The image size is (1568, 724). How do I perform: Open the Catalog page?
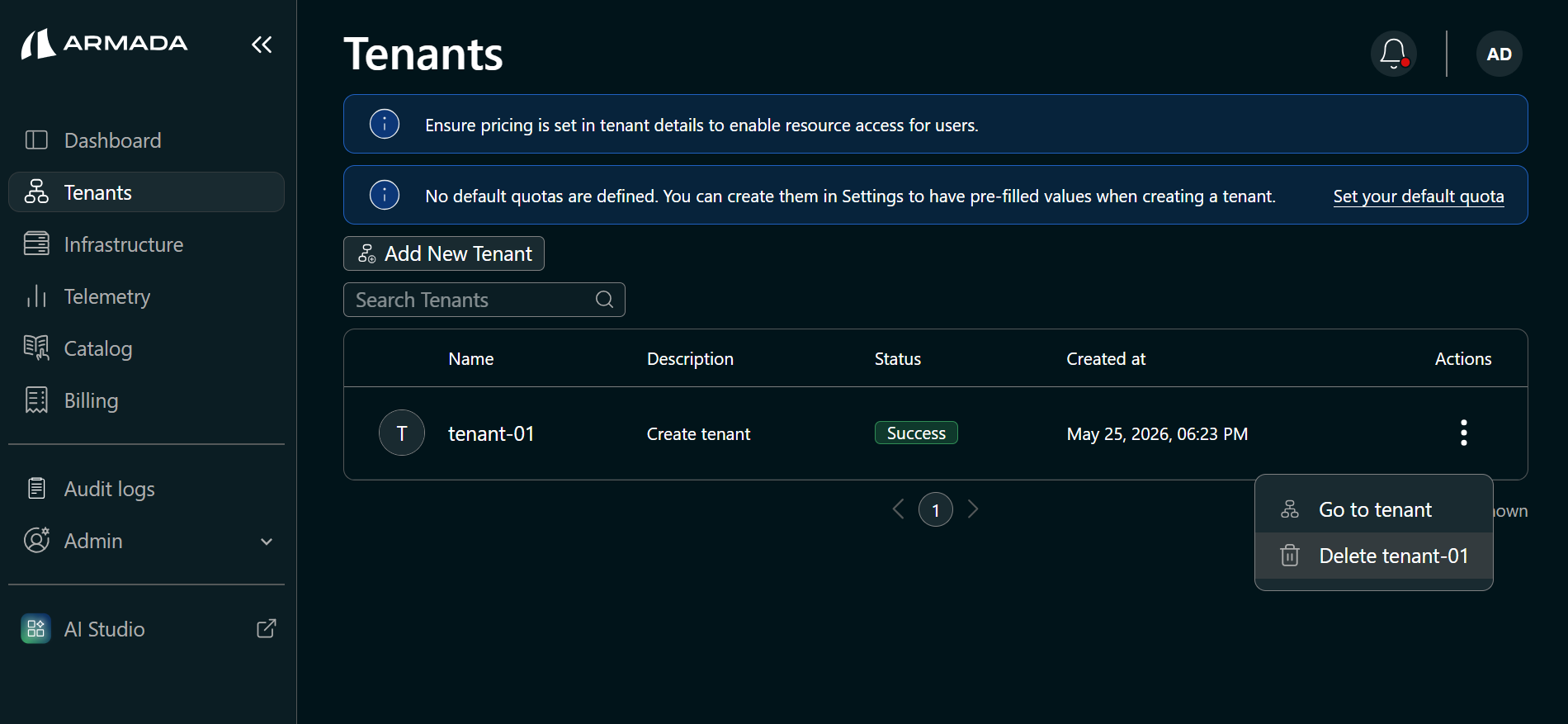click(x=146, y=348)
